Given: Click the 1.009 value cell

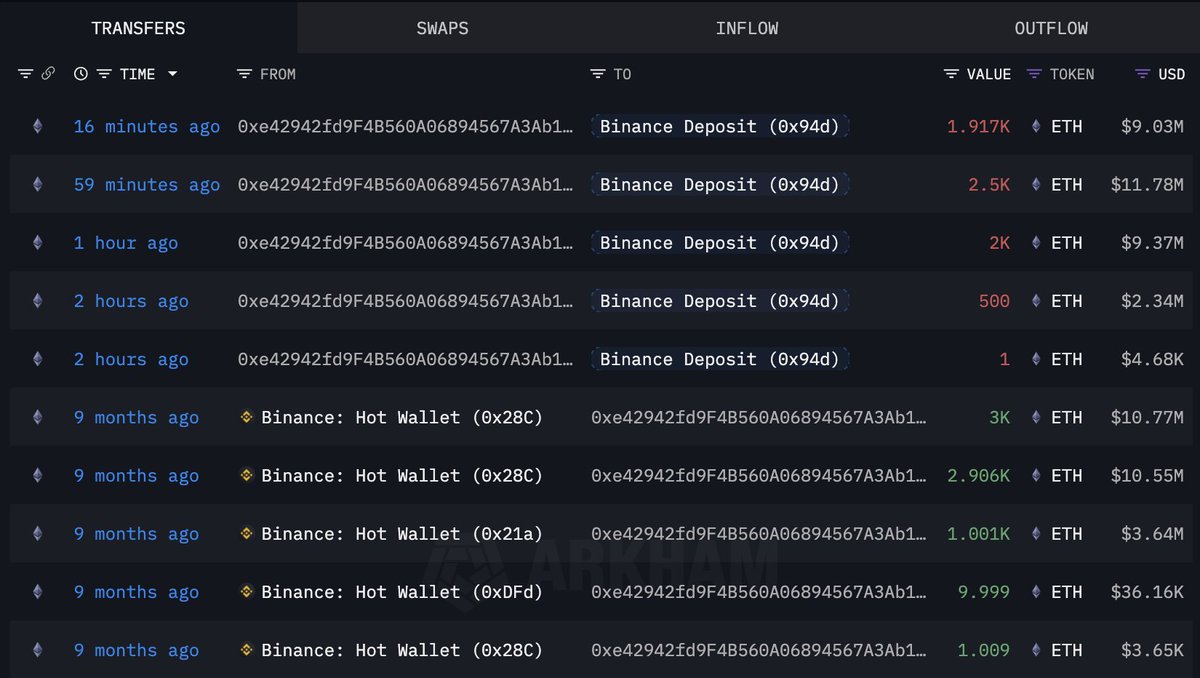Looking at the screenshot, I should point(984,650).
